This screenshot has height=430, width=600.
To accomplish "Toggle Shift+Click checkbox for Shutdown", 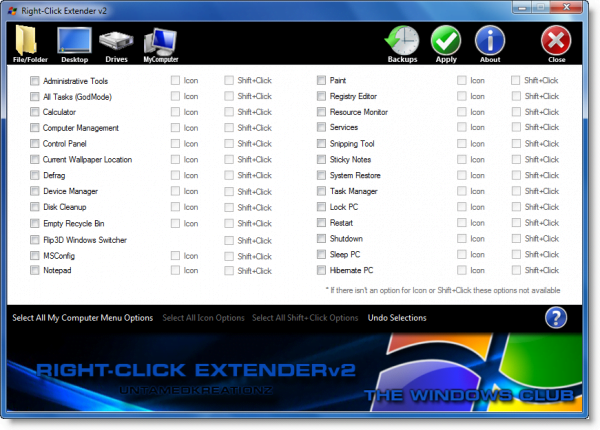I will coord(516,238).
